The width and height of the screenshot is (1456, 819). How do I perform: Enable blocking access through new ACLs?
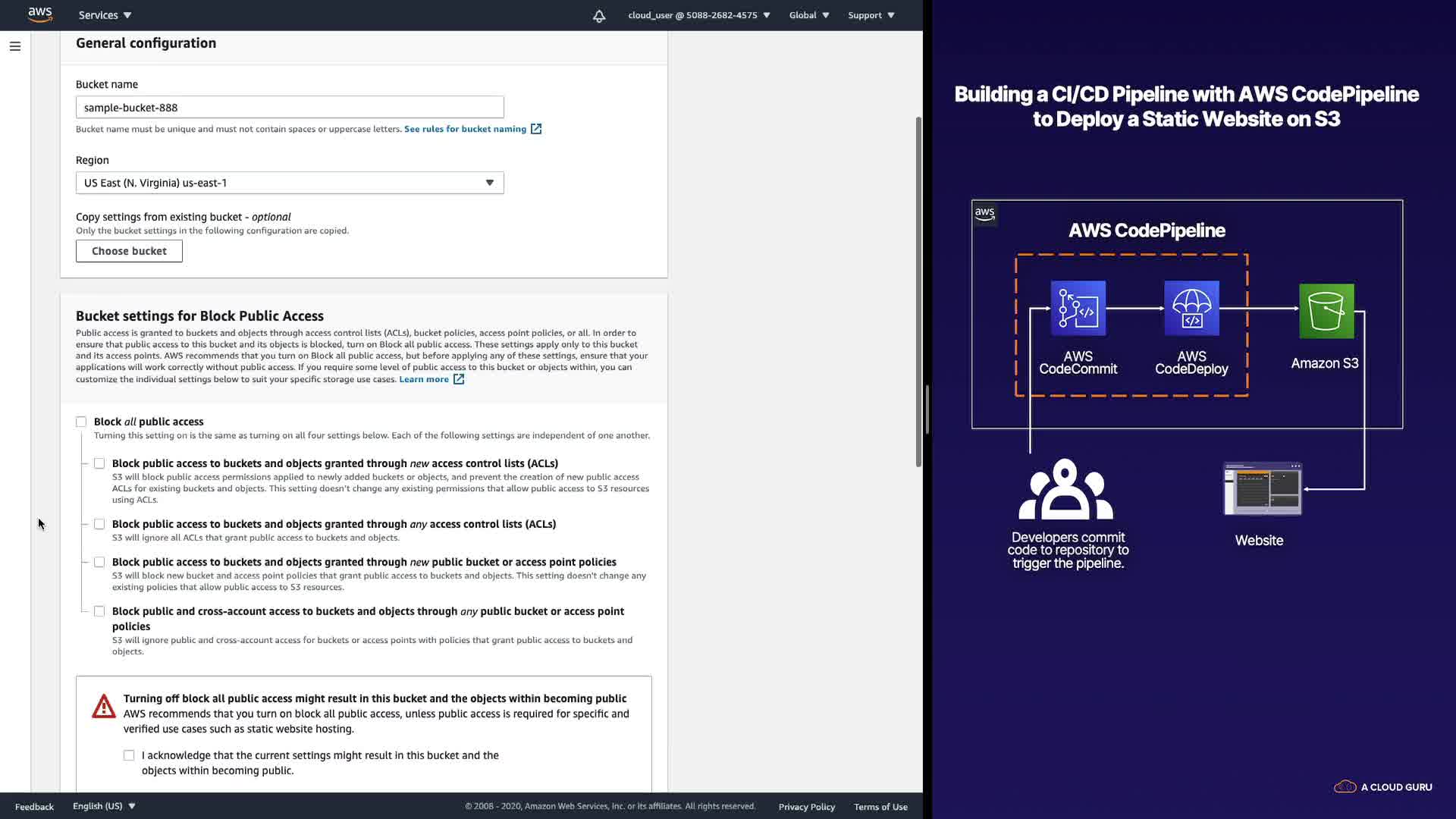click(99, 463)
